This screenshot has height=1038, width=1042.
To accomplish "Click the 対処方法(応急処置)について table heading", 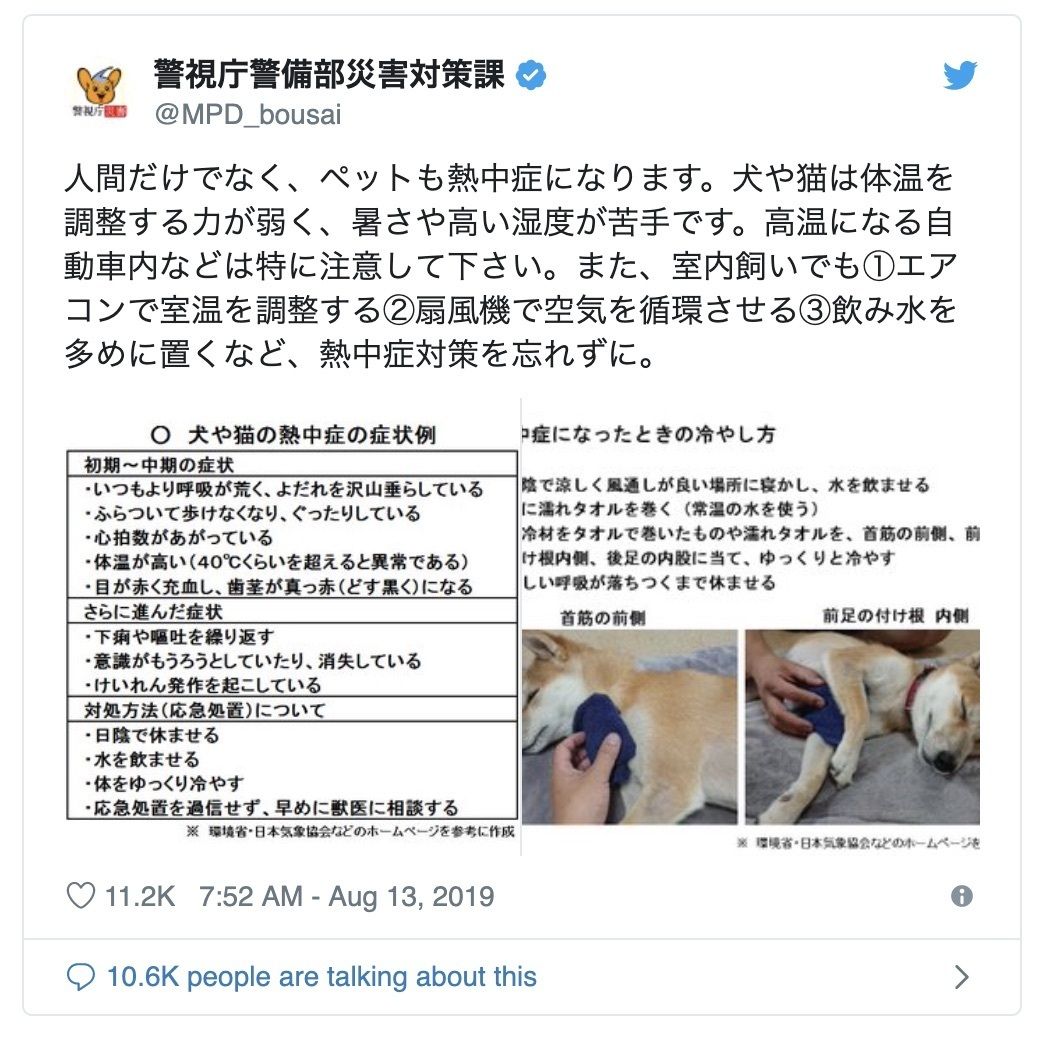I will (205, 710).
